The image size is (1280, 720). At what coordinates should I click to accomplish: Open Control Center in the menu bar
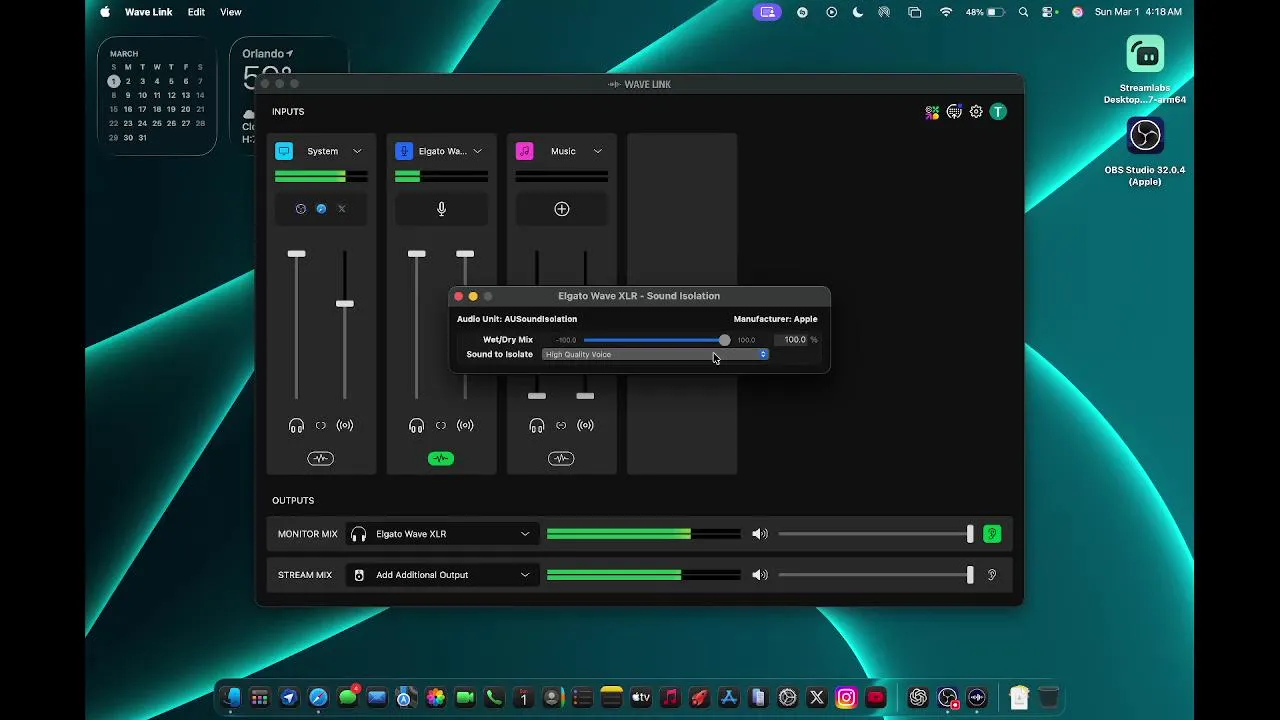coord(1048,12)
